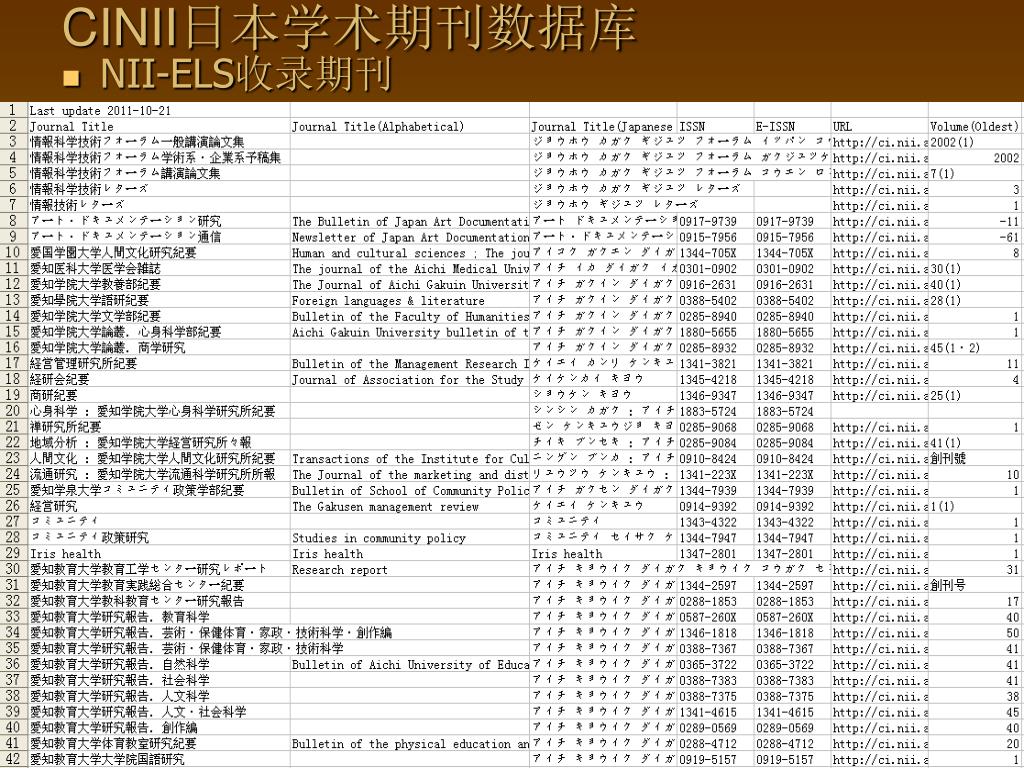
Task: Click the 'Journal Title' column header cell
Action: (x=159, y=126)
